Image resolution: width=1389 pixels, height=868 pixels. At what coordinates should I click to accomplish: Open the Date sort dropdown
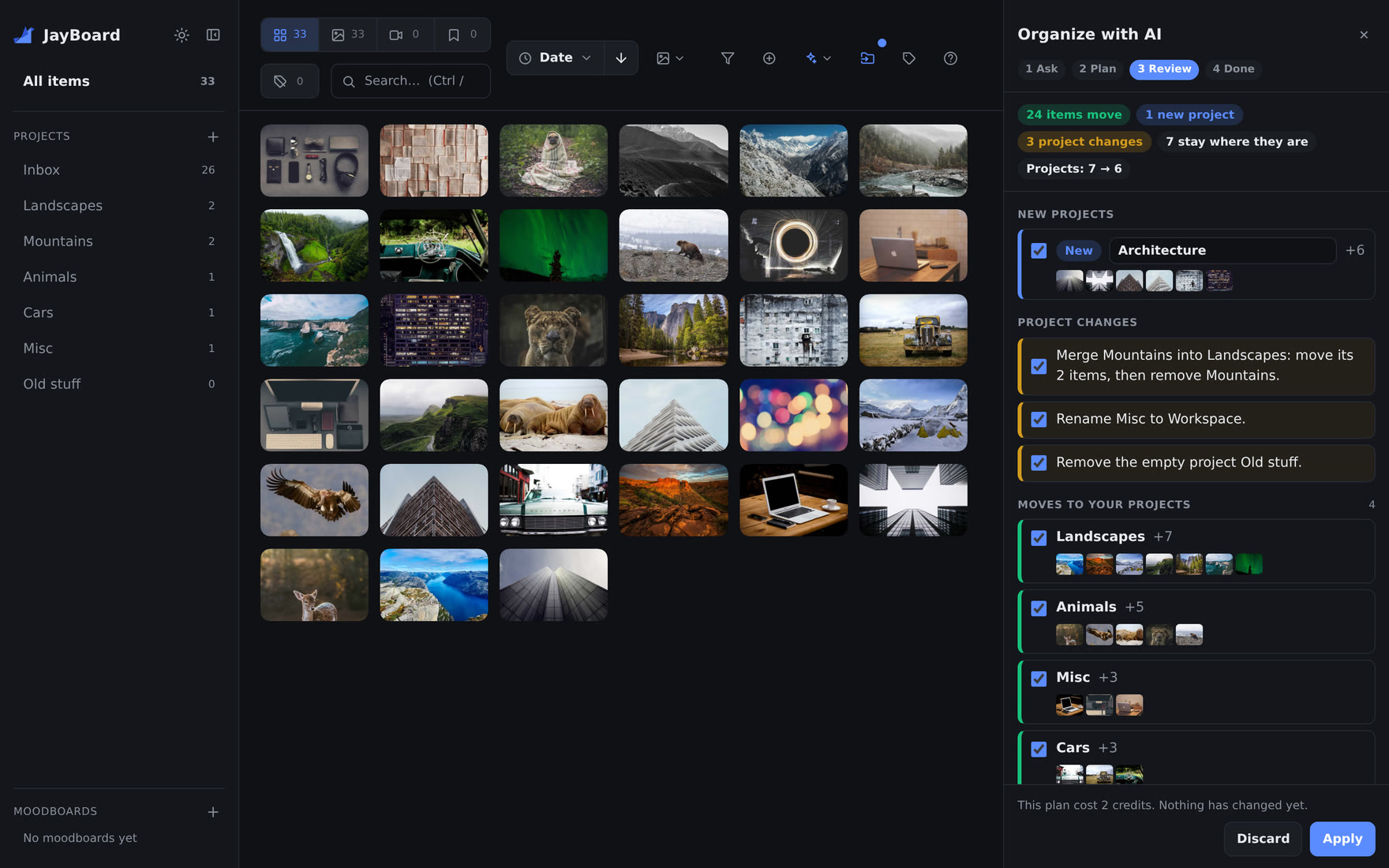pos(556,58)
